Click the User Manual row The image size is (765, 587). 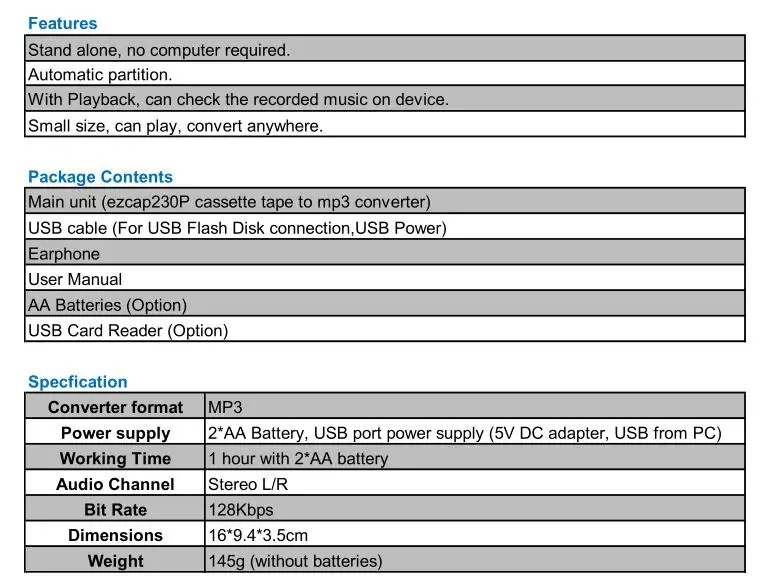click(384, 278)
